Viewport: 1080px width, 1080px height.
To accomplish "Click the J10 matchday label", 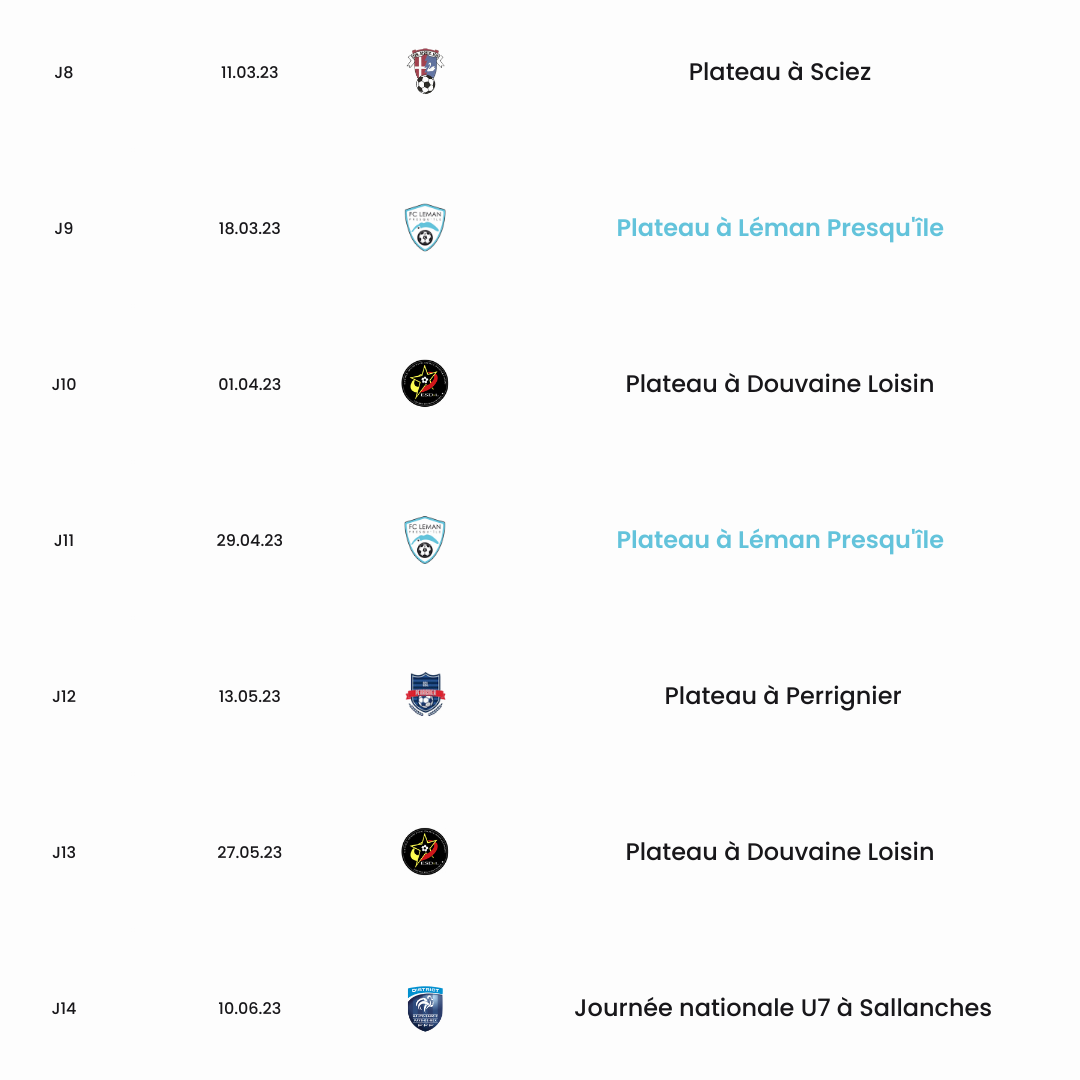I will click(64, 384).
